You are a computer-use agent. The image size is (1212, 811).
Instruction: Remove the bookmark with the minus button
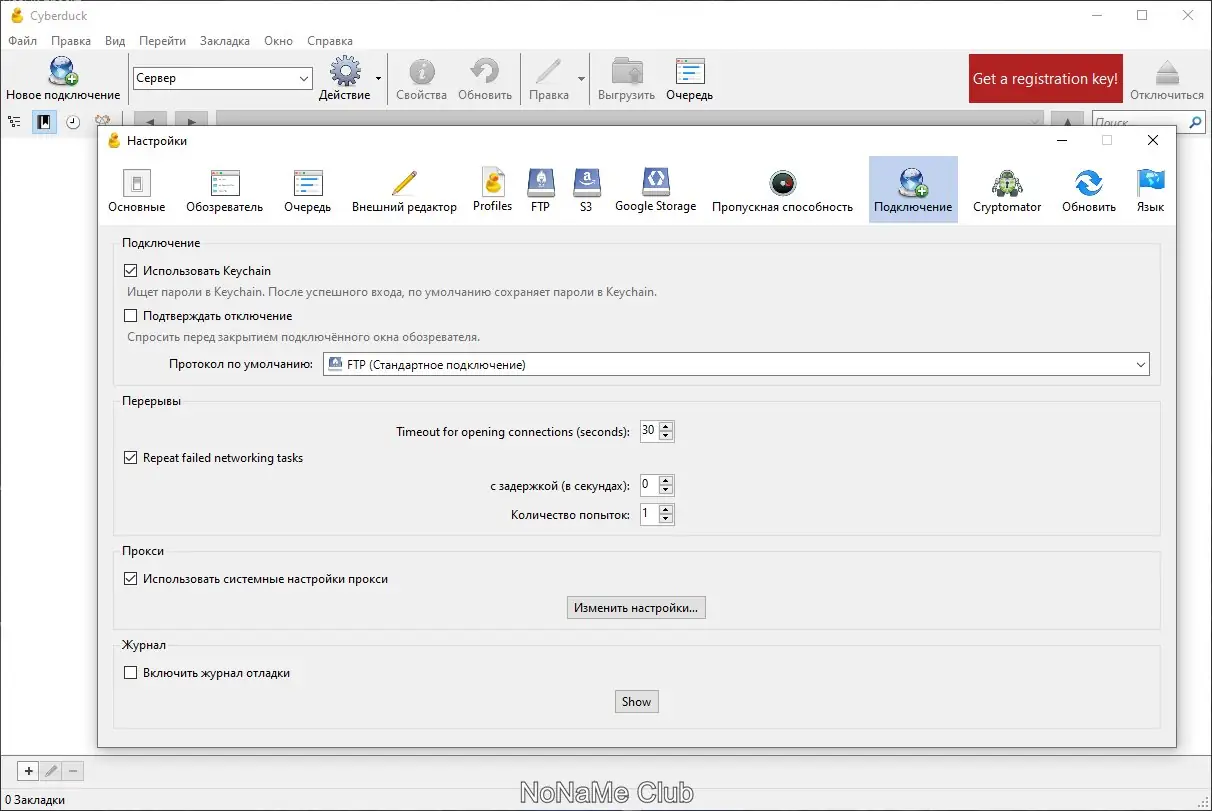coord(73,771)
